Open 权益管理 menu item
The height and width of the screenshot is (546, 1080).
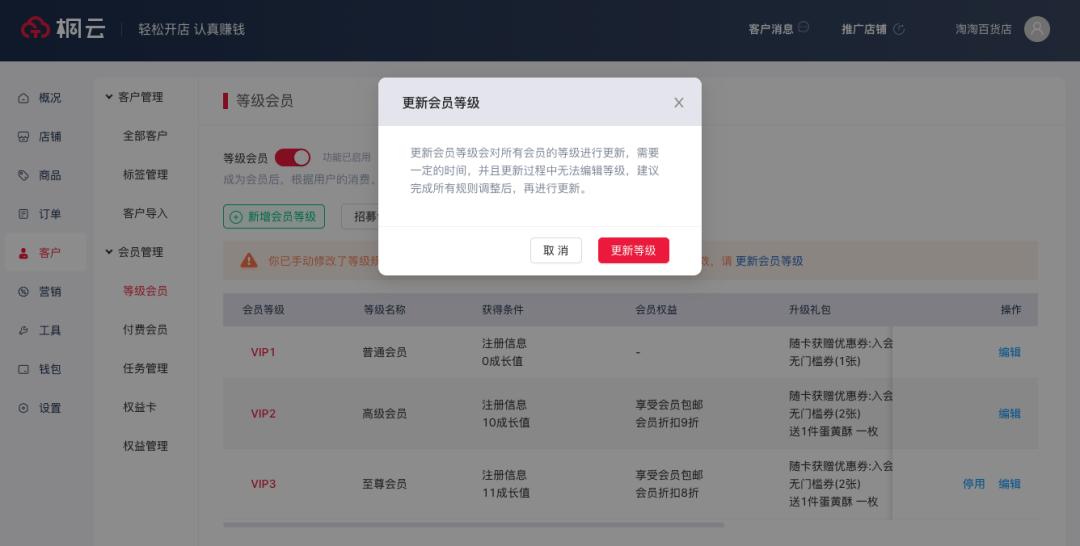click(x=145, y=446)
